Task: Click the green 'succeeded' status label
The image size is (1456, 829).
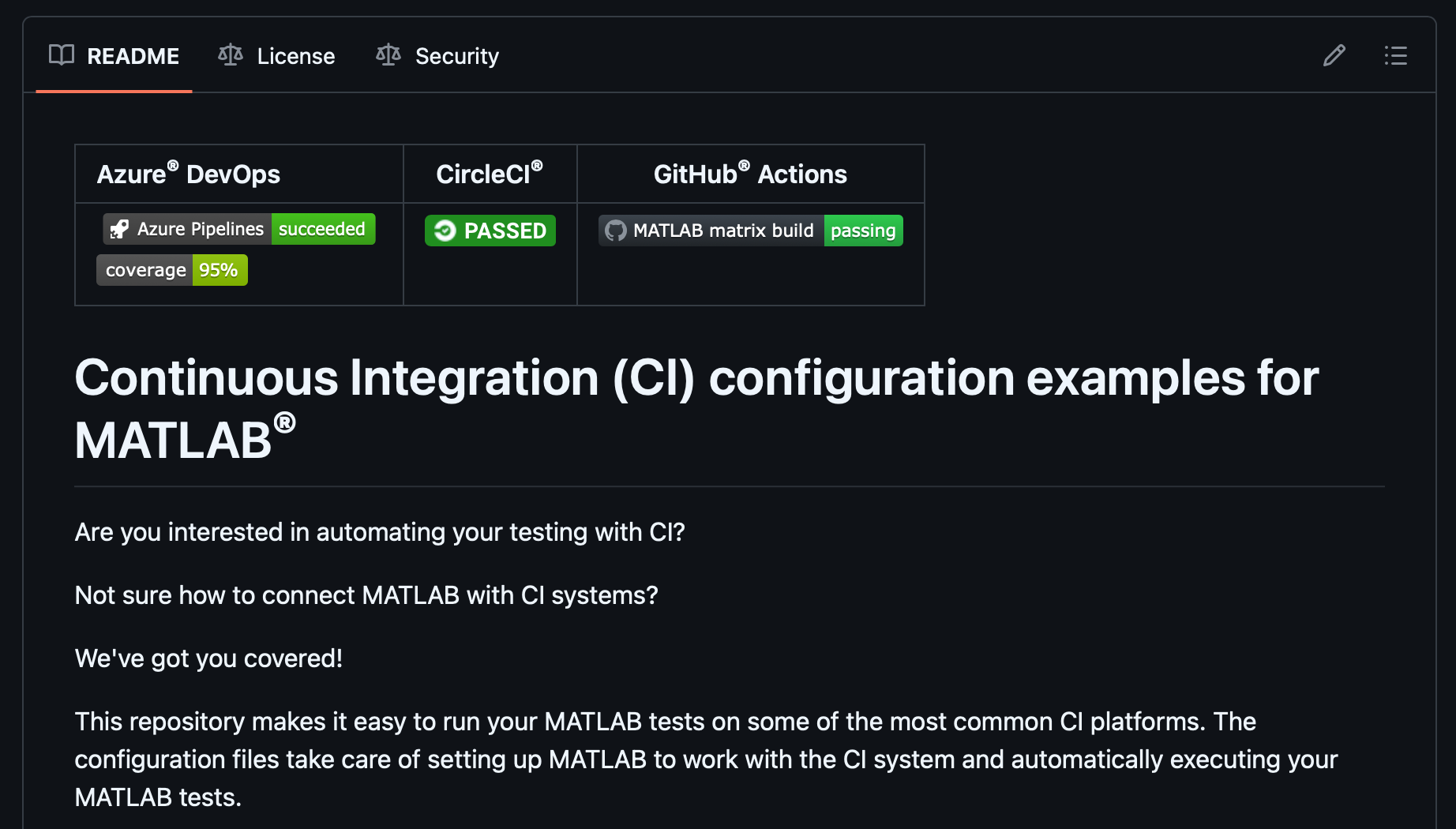Action: tap(322, 229)
